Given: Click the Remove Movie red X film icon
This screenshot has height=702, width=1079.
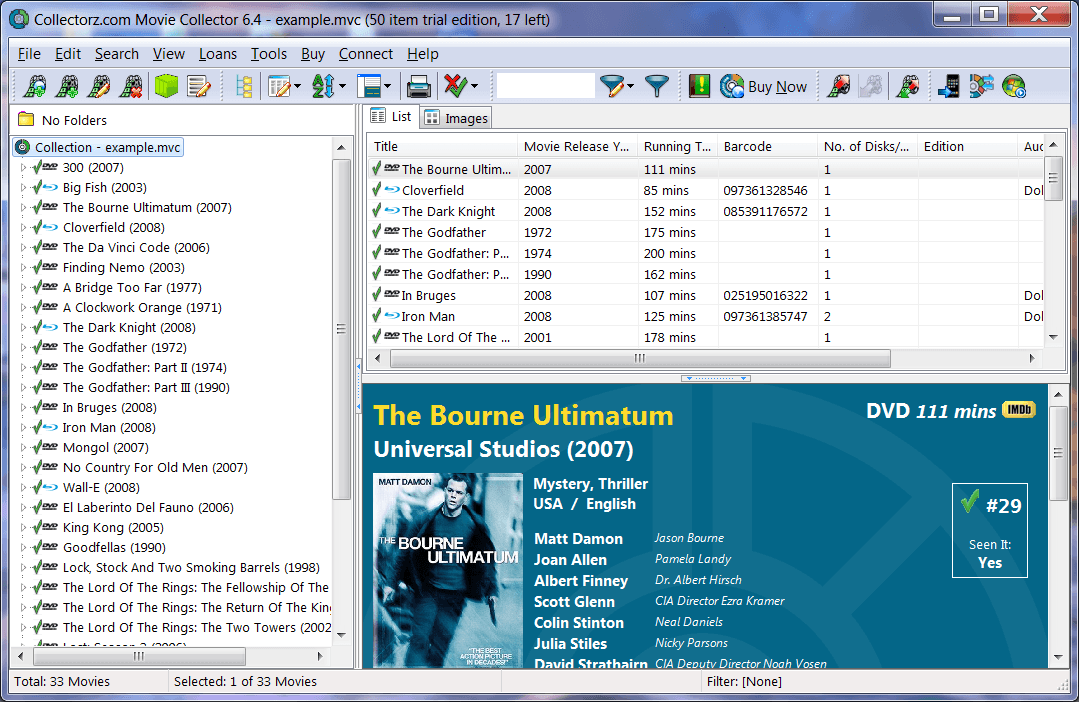Looking at the screenshot, I should 131,87.
